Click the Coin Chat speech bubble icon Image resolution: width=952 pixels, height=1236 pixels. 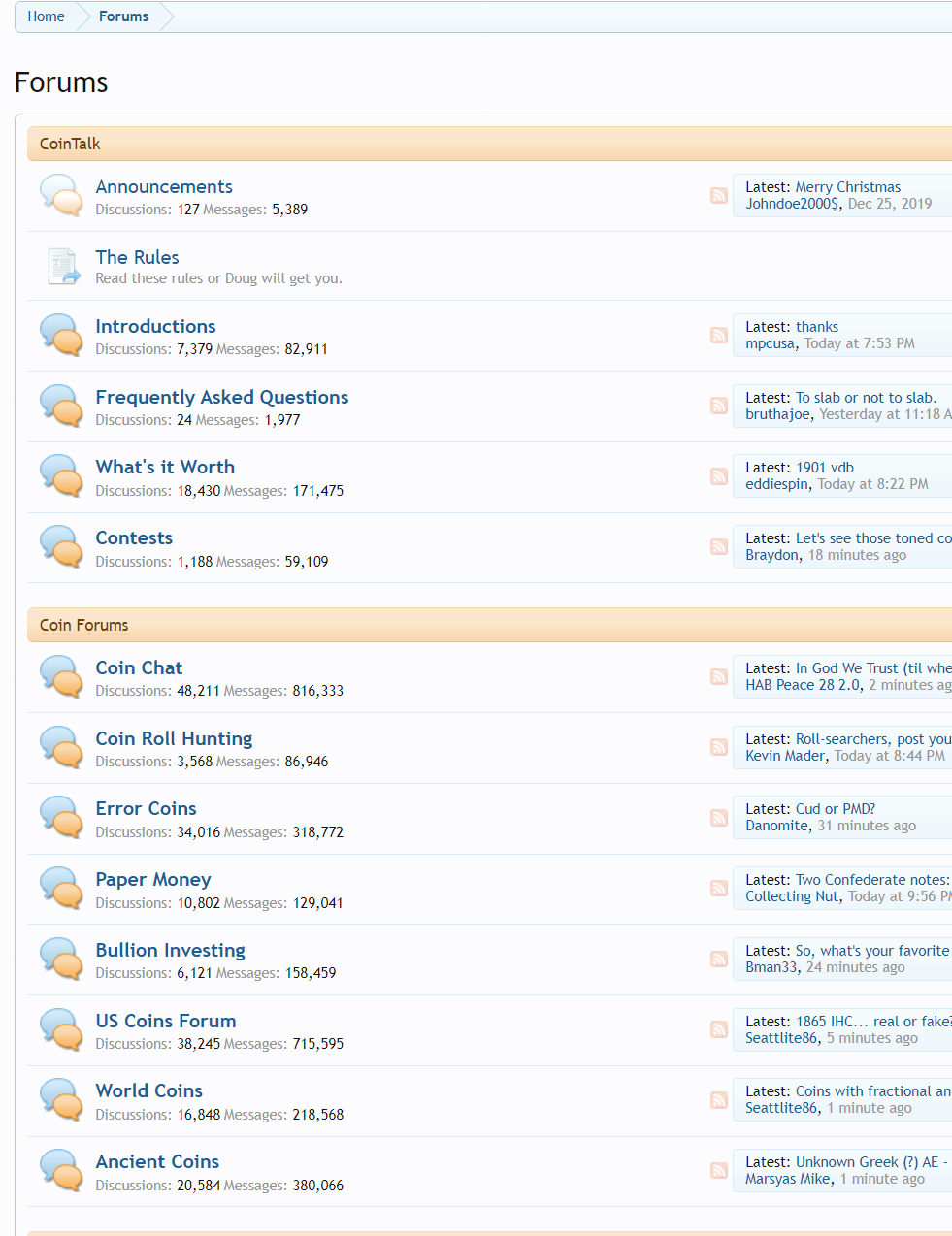61,676
